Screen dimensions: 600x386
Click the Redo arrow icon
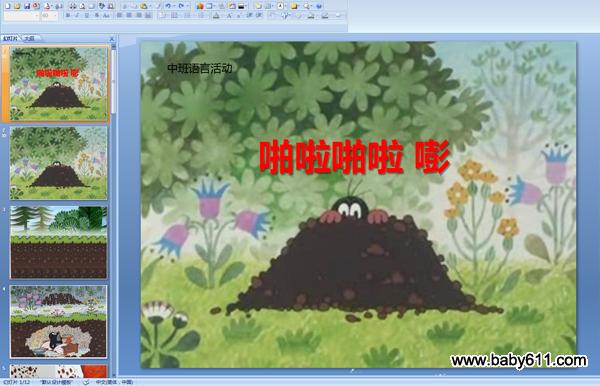point(181,6)
